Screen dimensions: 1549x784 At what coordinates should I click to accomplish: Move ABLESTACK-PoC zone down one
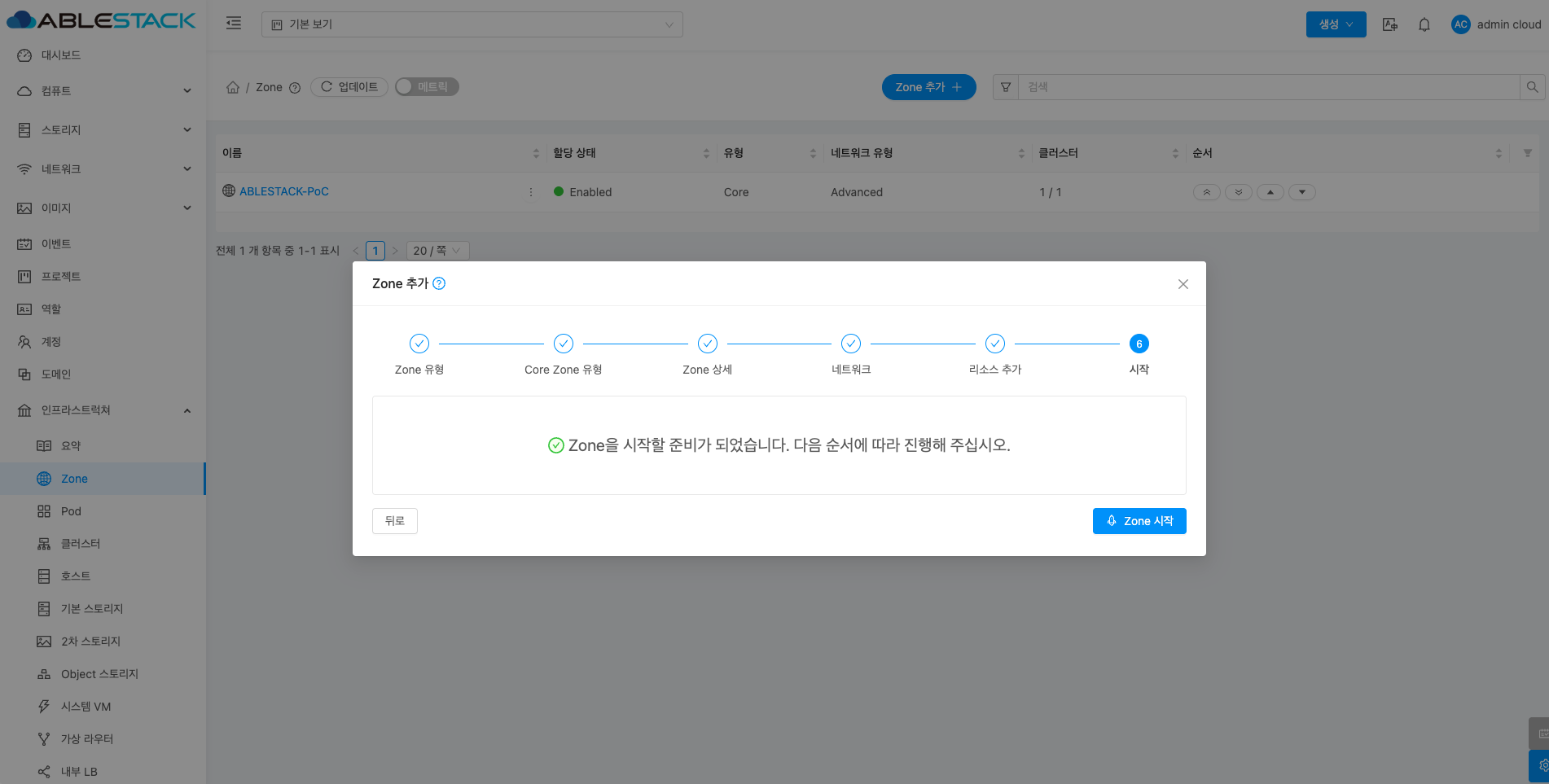1302,192
